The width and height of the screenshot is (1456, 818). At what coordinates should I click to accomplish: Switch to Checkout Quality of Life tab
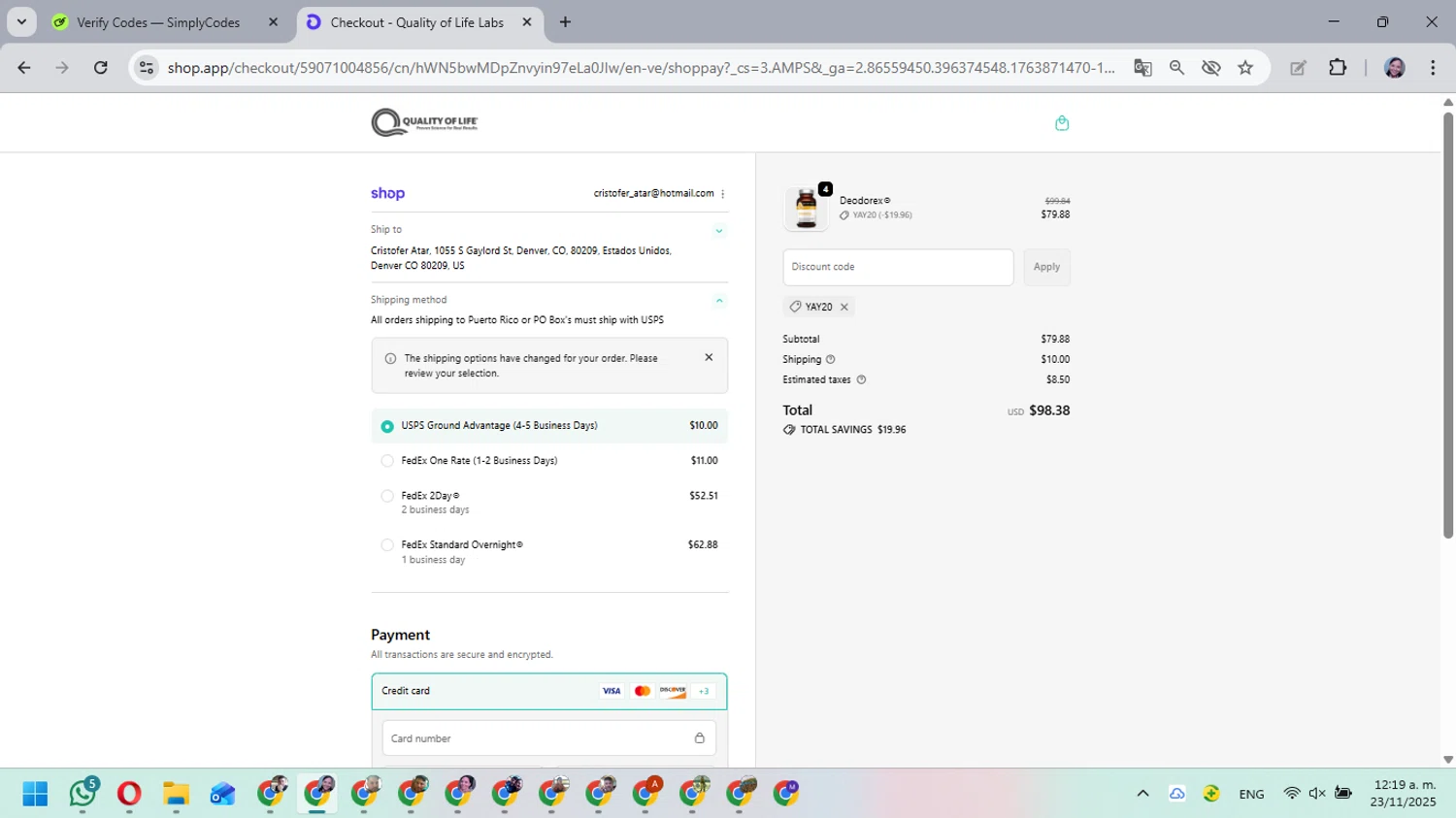click(416, 22)
